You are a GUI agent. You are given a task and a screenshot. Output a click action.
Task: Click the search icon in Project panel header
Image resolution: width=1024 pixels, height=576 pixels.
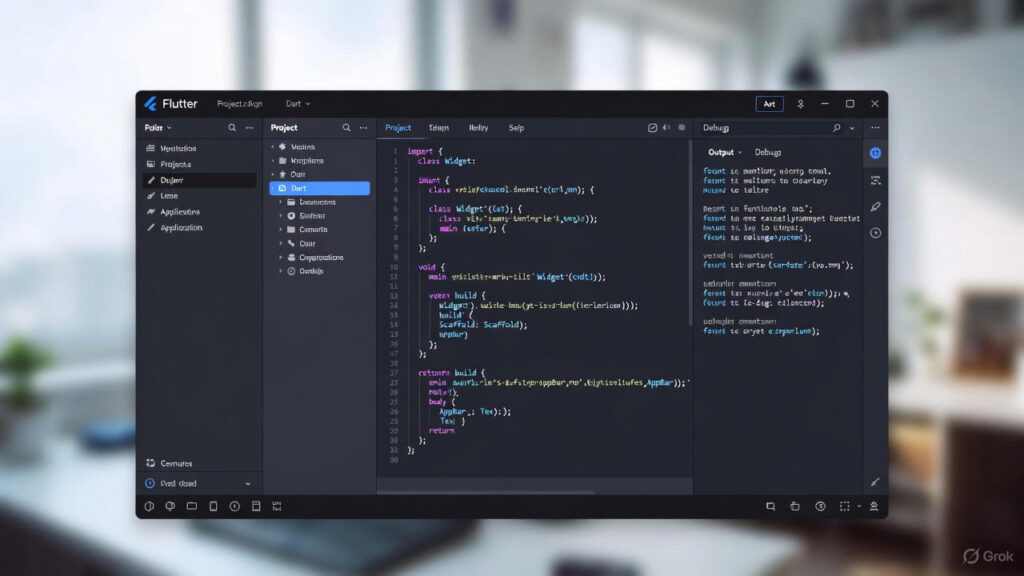point(347,128)
